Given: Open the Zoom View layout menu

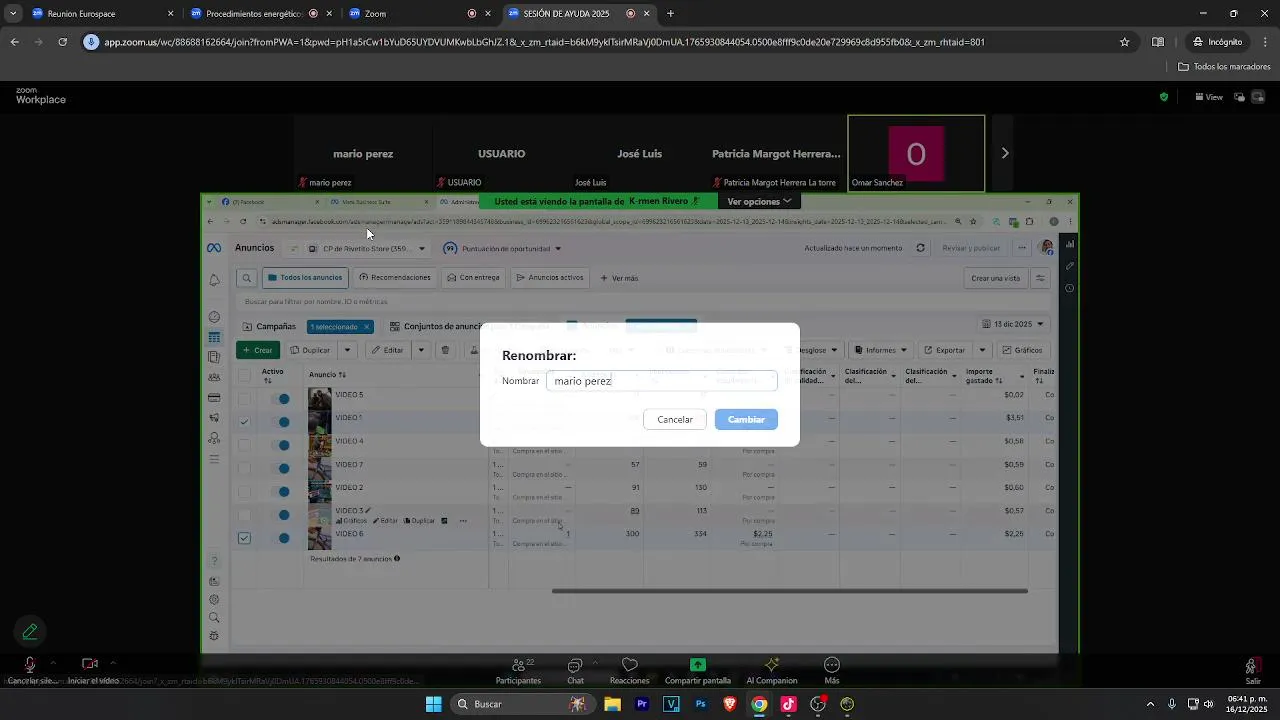Looking at the screenshot, I should (1209, 97).
